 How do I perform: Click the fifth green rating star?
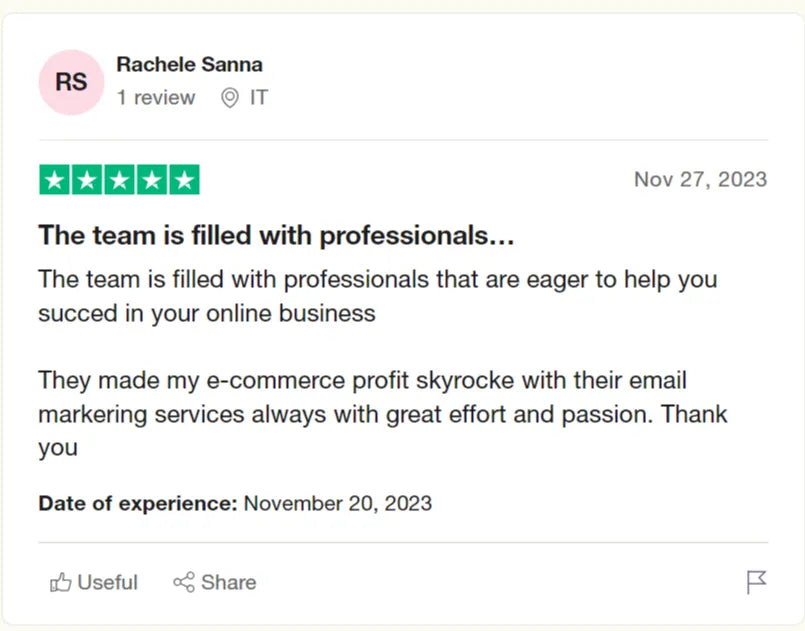click(183, 180)
